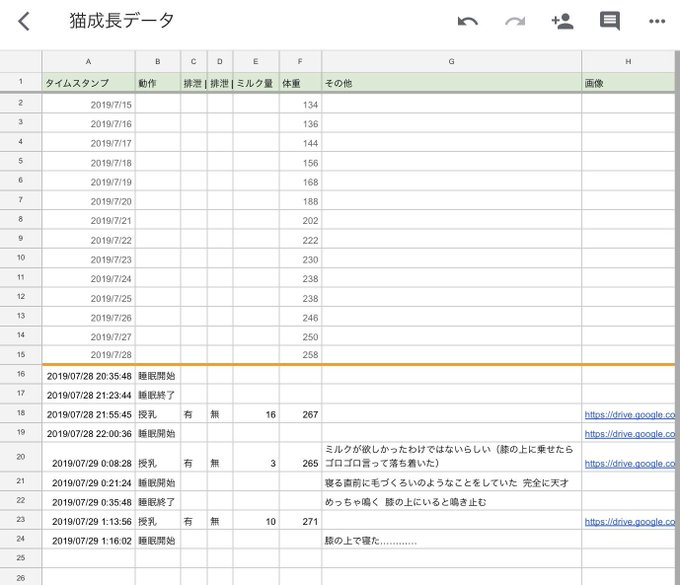Select the weight cell 271
Viewport: 680px width, 585px height.
click(300, 522)
